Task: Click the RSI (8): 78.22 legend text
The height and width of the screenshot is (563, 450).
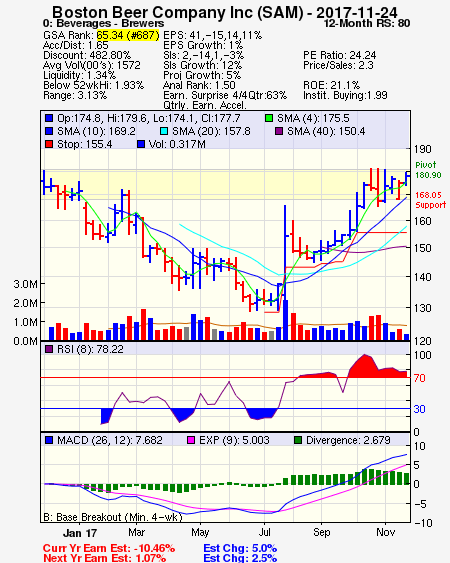Action: tap(90, 349)
